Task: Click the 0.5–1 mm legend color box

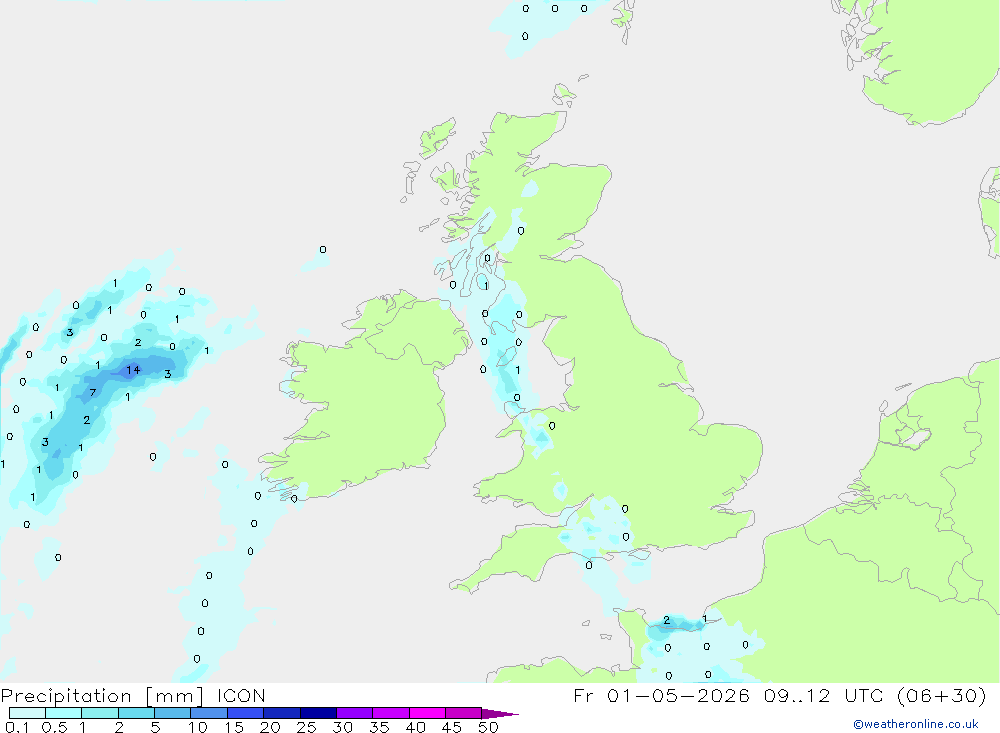Action: [x=64, y=713]
